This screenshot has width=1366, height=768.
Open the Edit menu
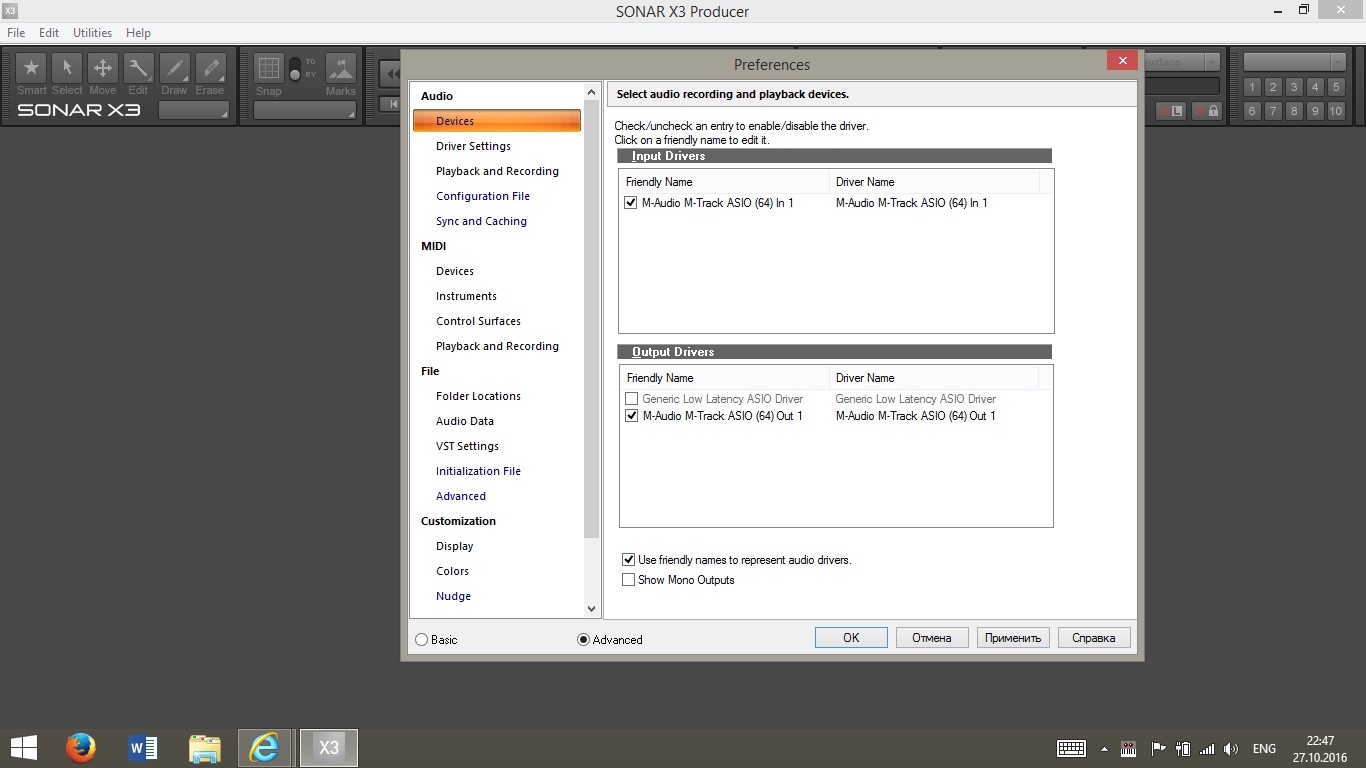click(49, 33)
